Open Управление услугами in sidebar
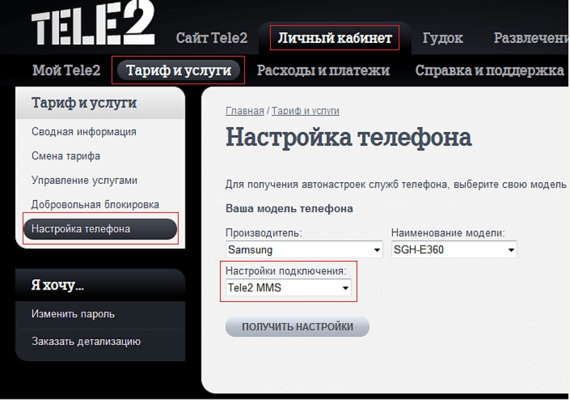 tap(84, 180)
